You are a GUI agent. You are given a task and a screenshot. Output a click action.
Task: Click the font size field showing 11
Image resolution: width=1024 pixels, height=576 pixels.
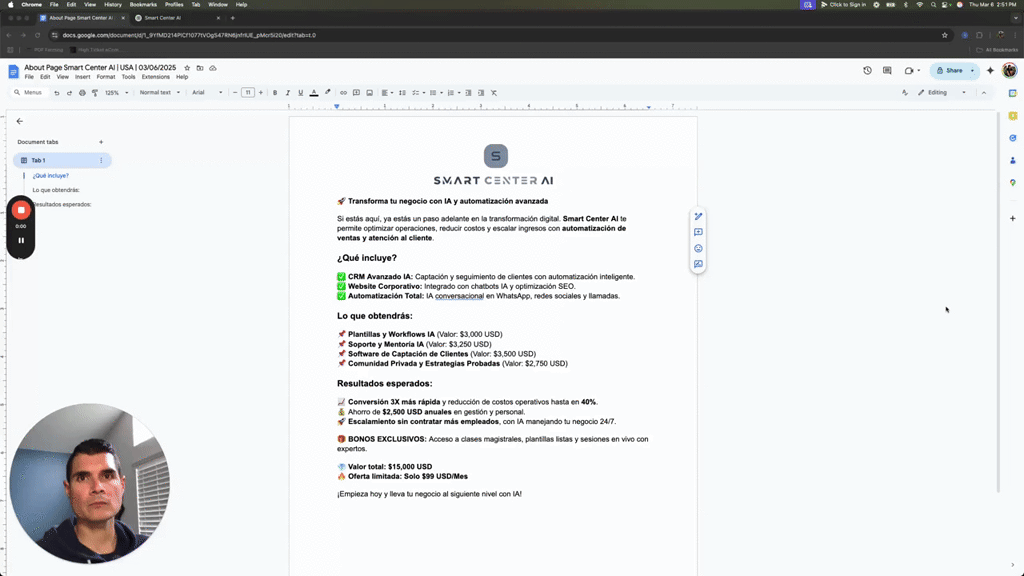click(248, 93)
